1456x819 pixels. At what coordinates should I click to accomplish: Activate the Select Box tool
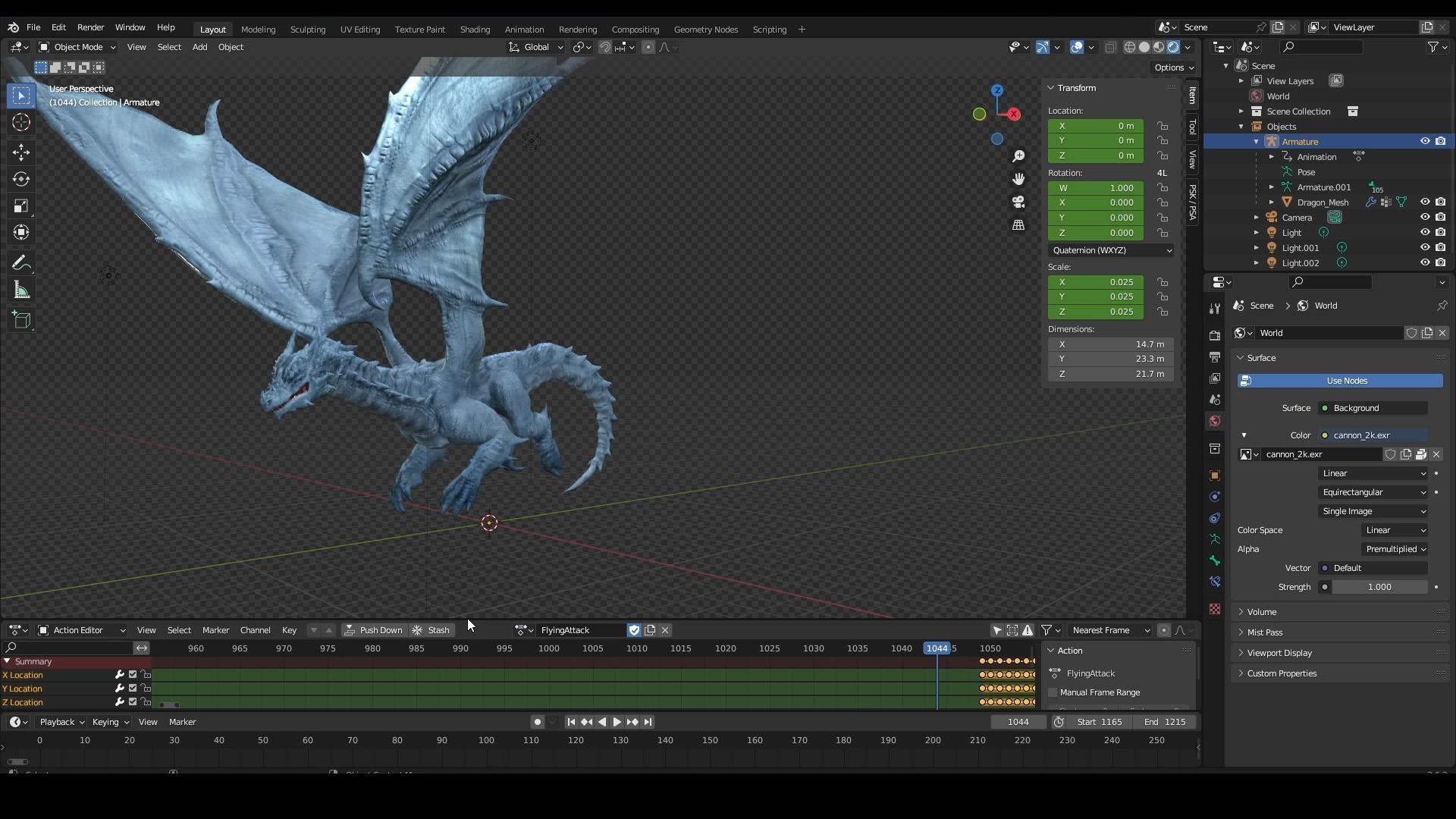point(21,96)
